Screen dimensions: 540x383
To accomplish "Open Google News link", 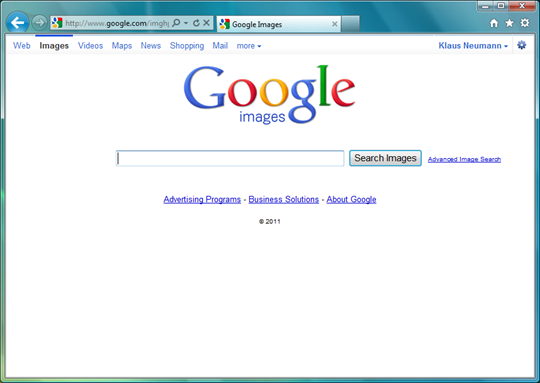I will click(x=150, y=45).
